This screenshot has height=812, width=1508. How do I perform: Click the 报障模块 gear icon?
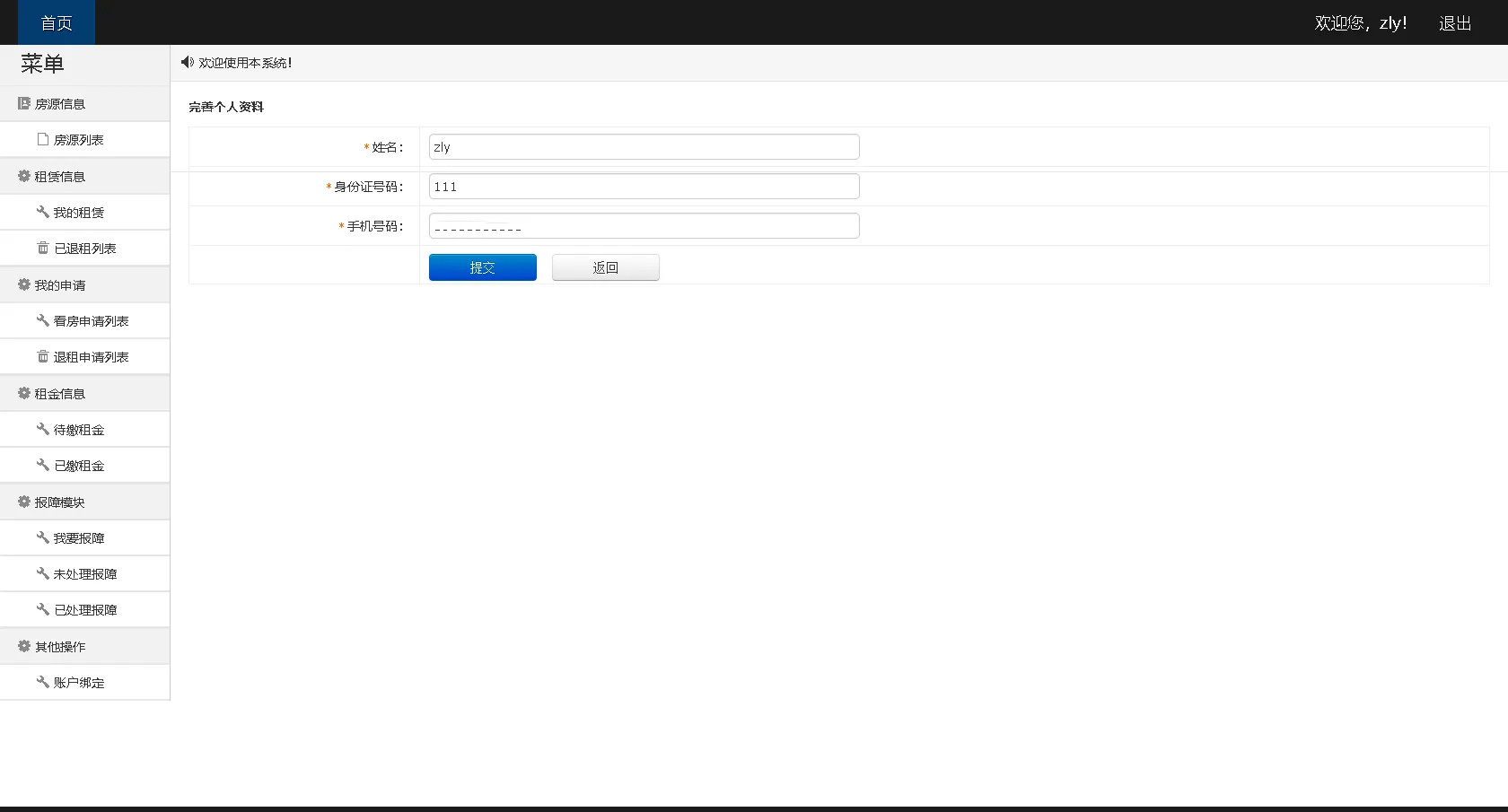[x=24, y=502]
